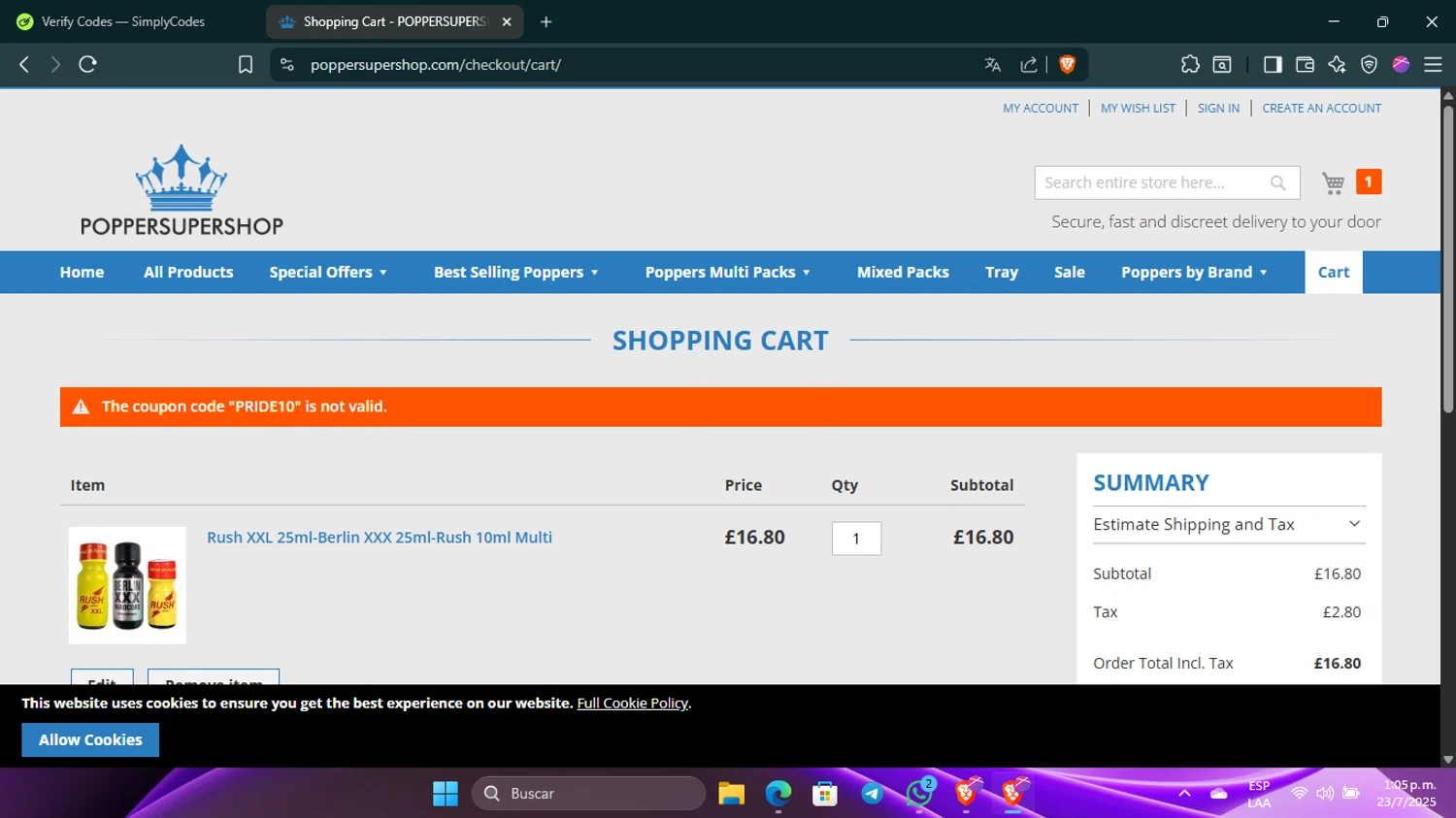Click the translate page icon
The width and height of the screenshot is (1456, 818).
click(992, 64)
